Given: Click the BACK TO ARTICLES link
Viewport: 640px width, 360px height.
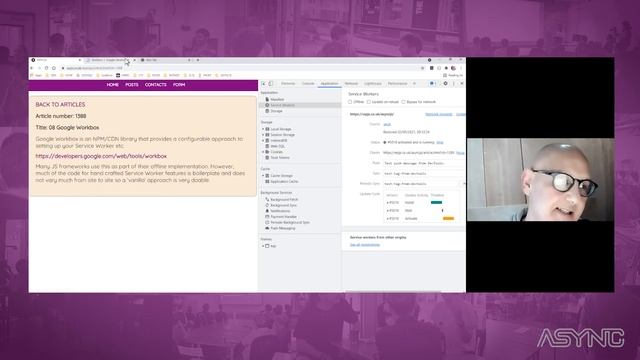Looking at the screenshot, I should point(60,104).
